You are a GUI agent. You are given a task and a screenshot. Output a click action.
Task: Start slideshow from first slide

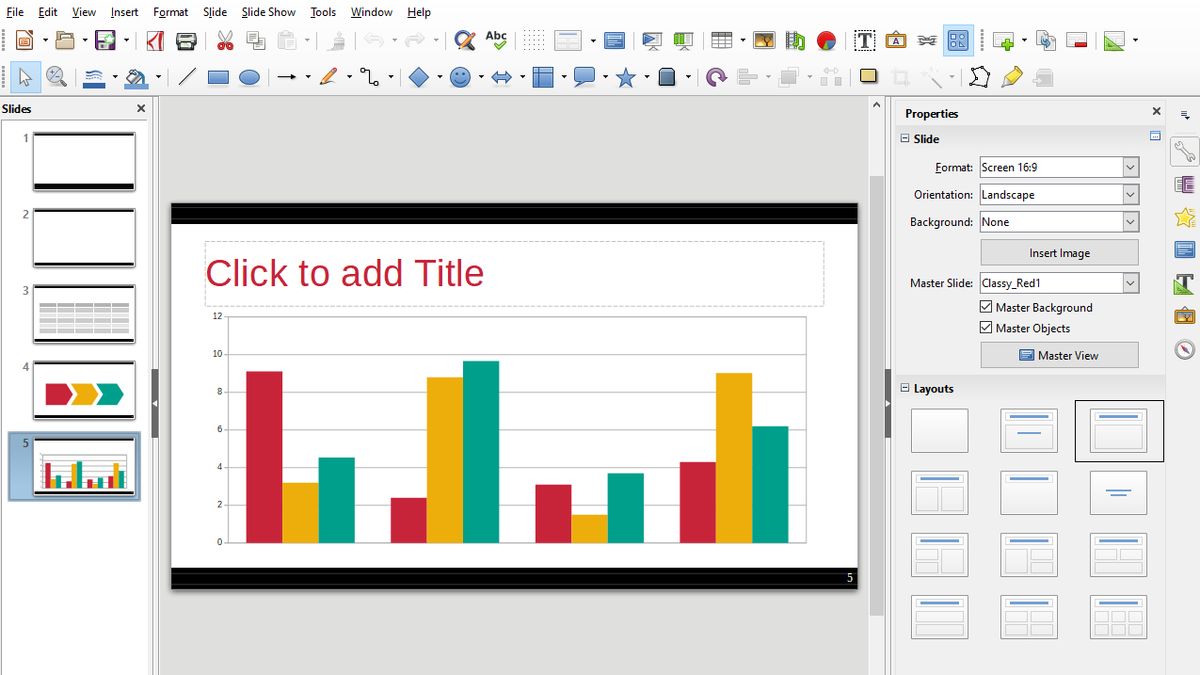(651, 40)
